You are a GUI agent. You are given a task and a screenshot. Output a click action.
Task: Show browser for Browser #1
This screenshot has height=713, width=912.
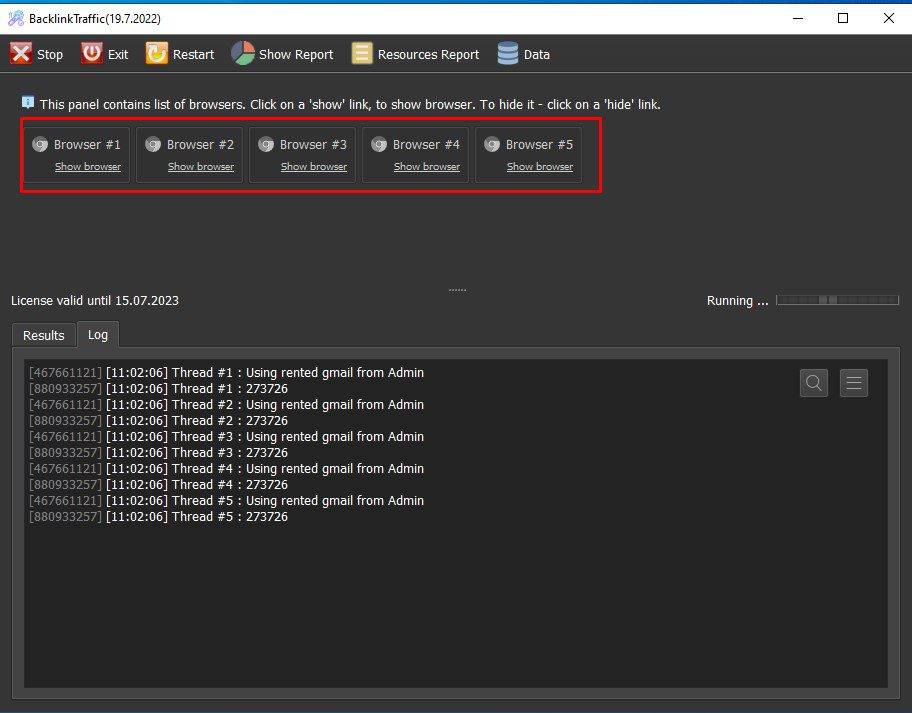(88, 167)
